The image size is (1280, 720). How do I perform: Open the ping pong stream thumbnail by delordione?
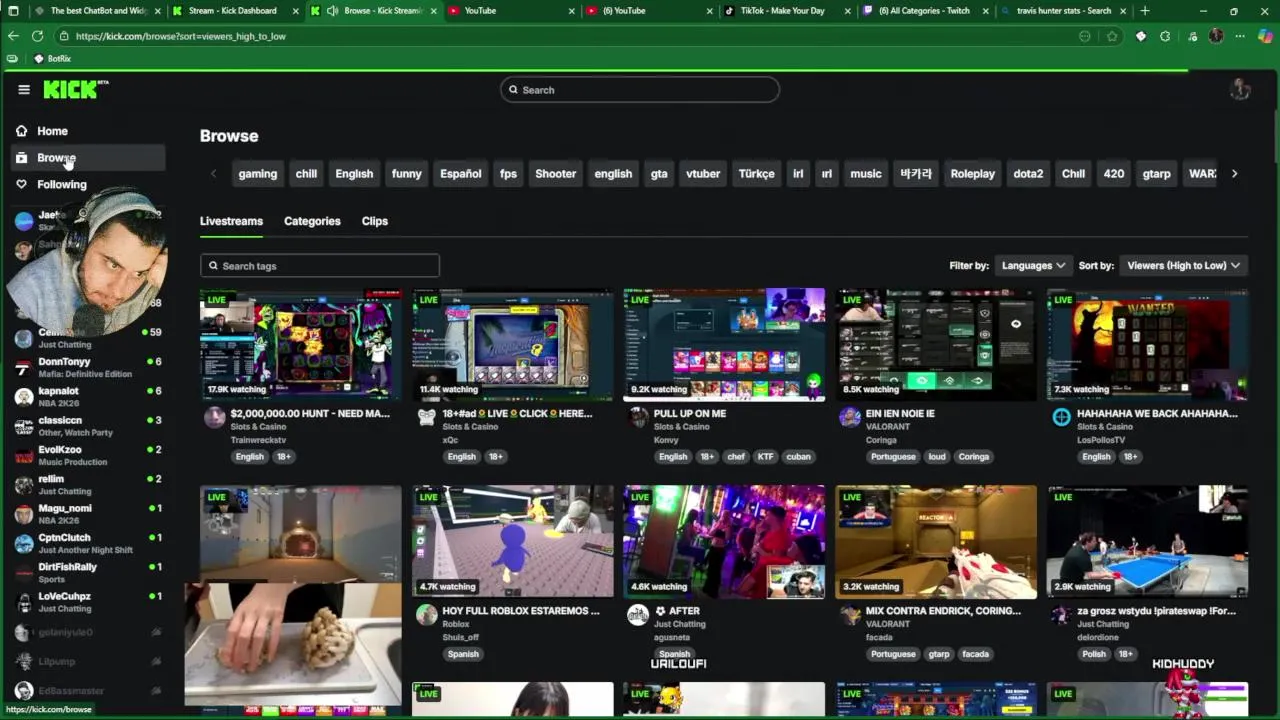[1147, 541]
